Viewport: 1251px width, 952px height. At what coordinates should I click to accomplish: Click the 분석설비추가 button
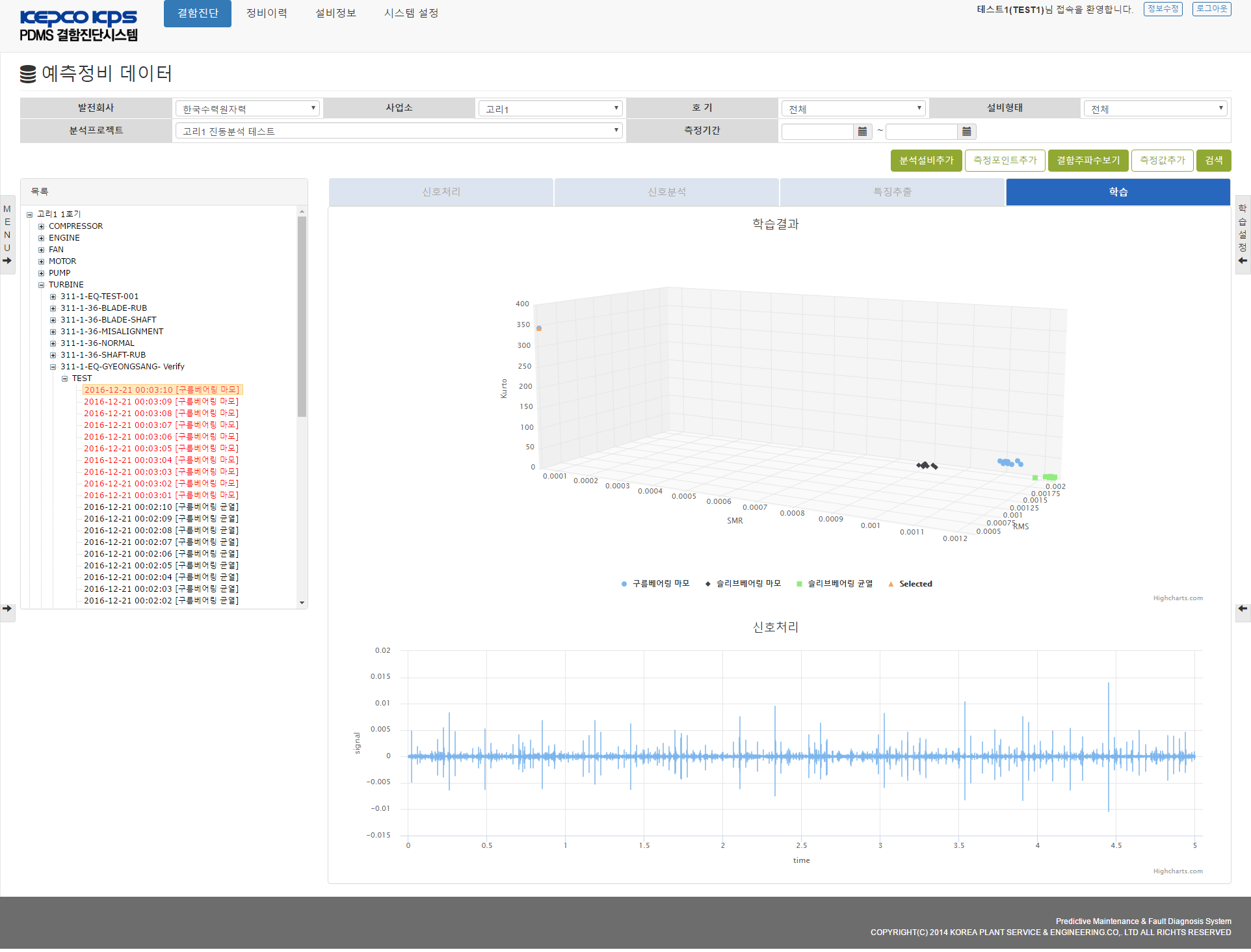click(926, 161)
